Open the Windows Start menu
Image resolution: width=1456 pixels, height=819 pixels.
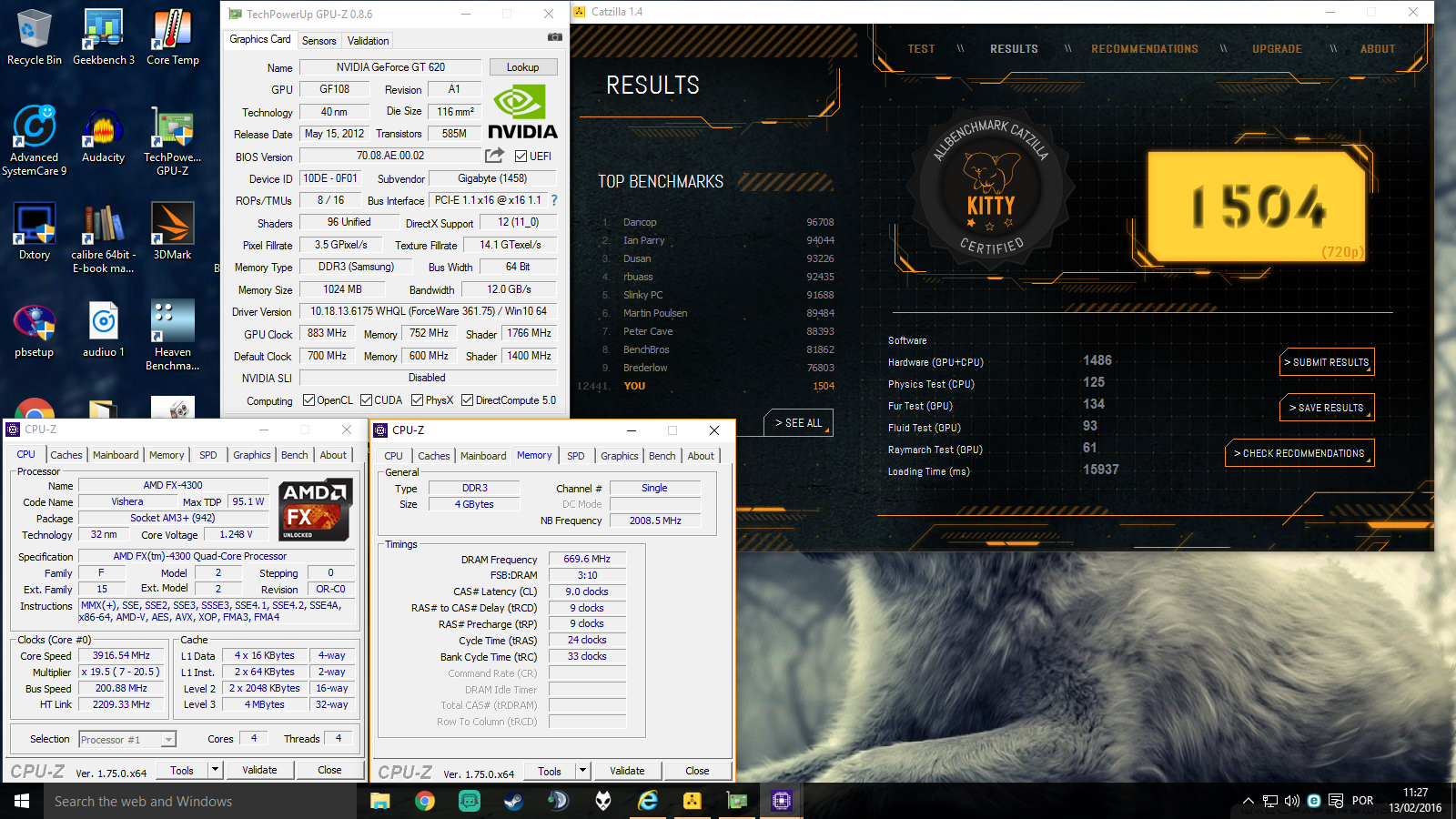point(22,801)
